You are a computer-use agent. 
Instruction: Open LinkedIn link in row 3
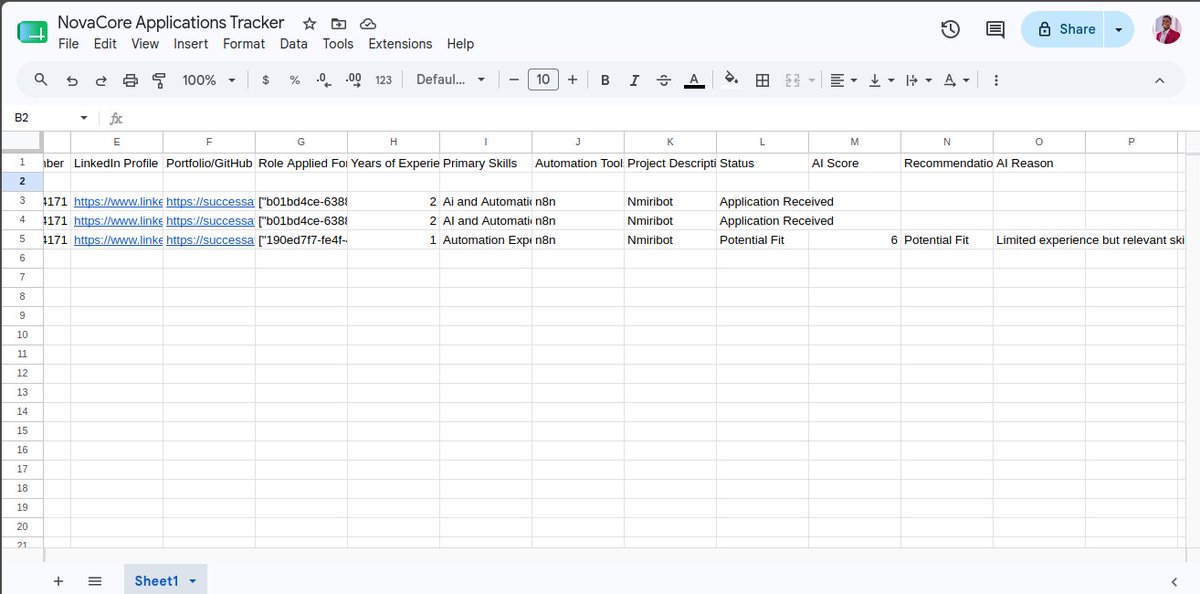(116, 201)
